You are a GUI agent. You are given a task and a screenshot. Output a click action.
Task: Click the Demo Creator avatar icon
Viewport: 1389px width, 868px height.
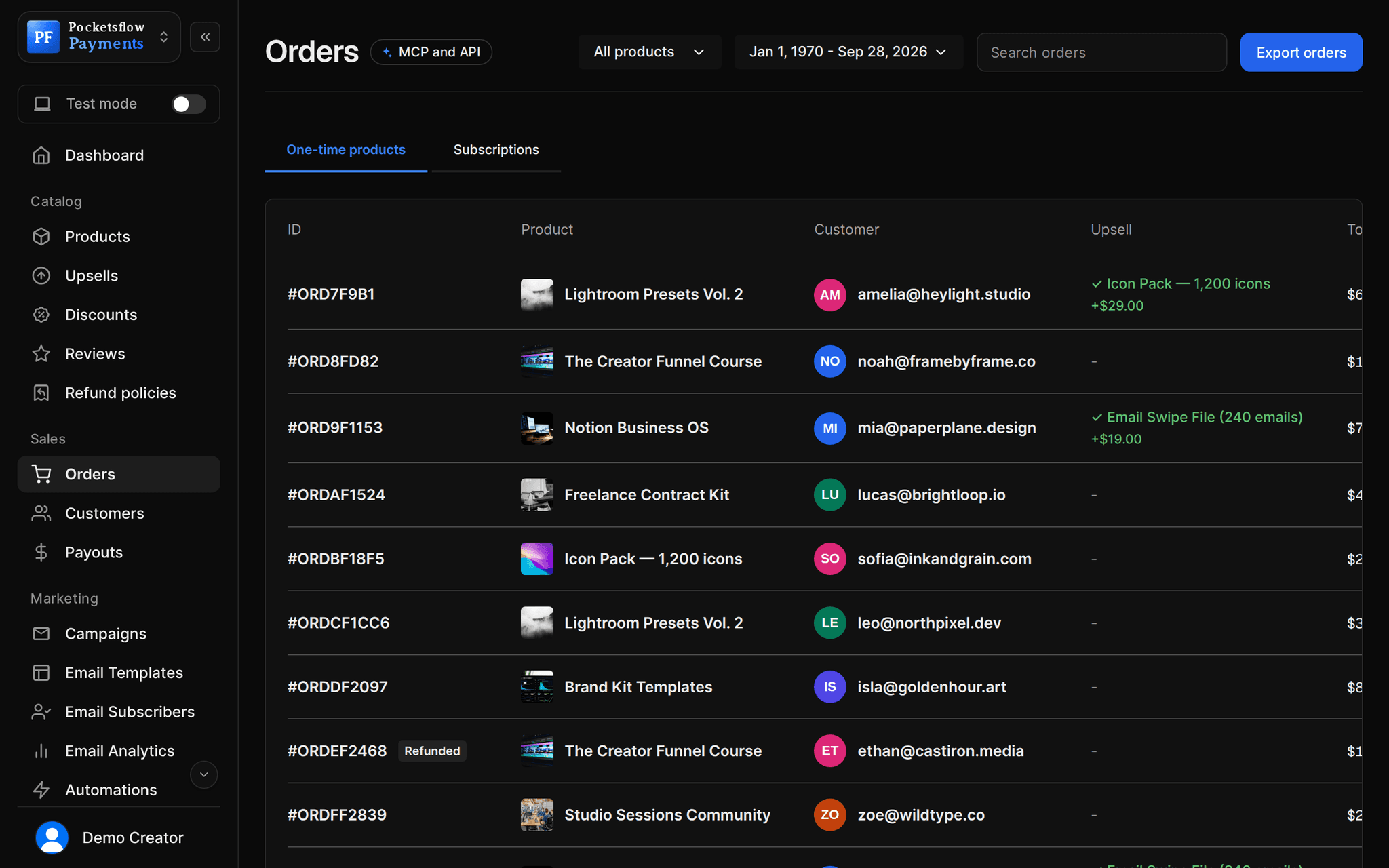coord(52,837)
